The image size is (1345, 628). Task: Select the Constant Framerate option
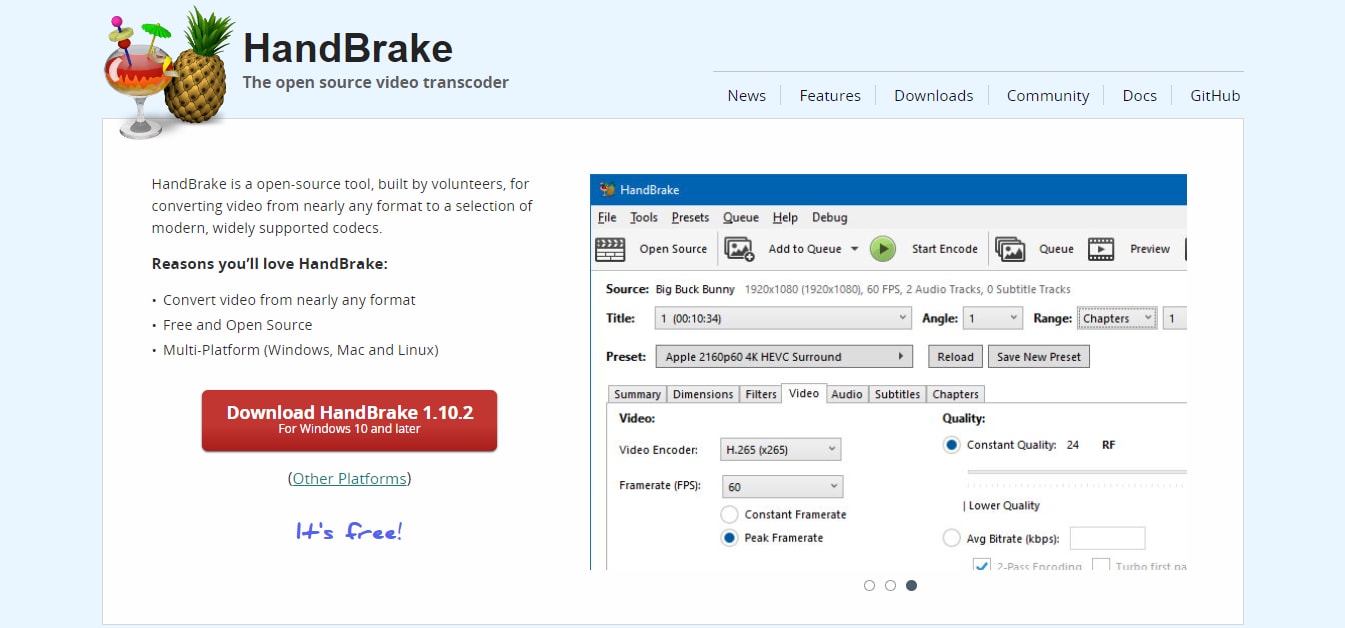click(730, 514)
